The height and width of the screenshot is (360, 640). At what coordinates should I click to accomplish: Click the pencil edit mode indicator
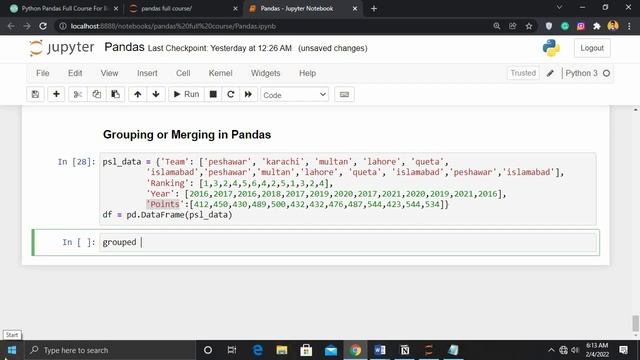coord(550,73)
